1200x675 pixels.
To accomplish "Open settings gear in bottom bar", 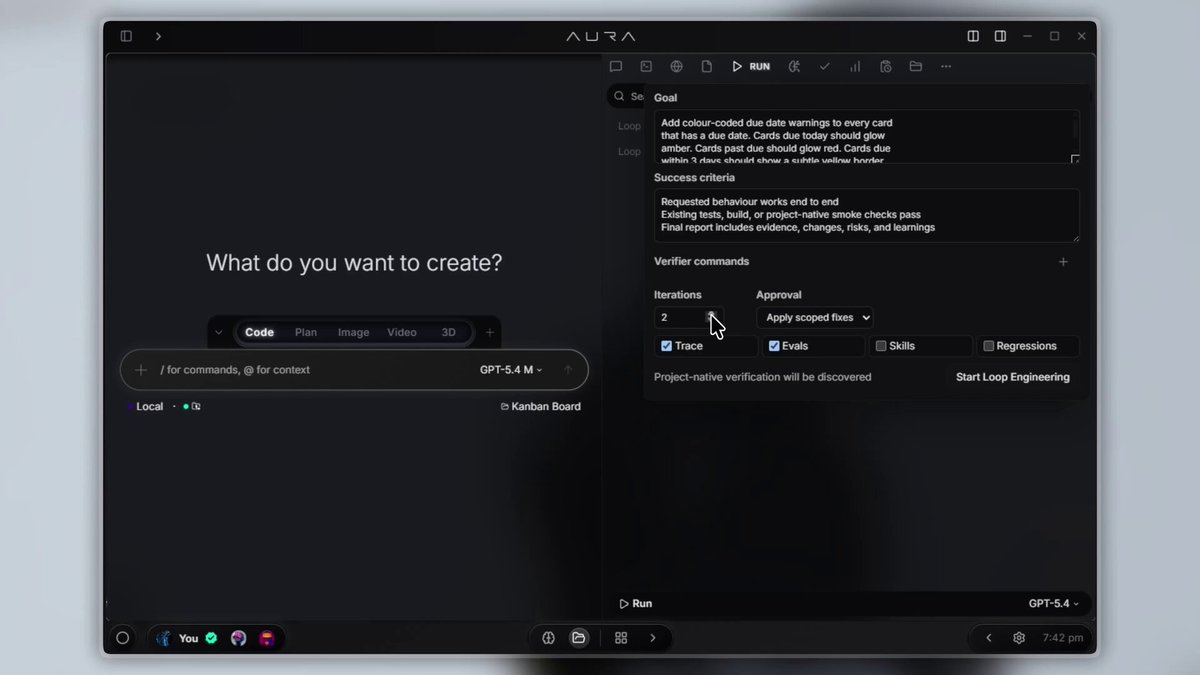I will [1019, 638].
